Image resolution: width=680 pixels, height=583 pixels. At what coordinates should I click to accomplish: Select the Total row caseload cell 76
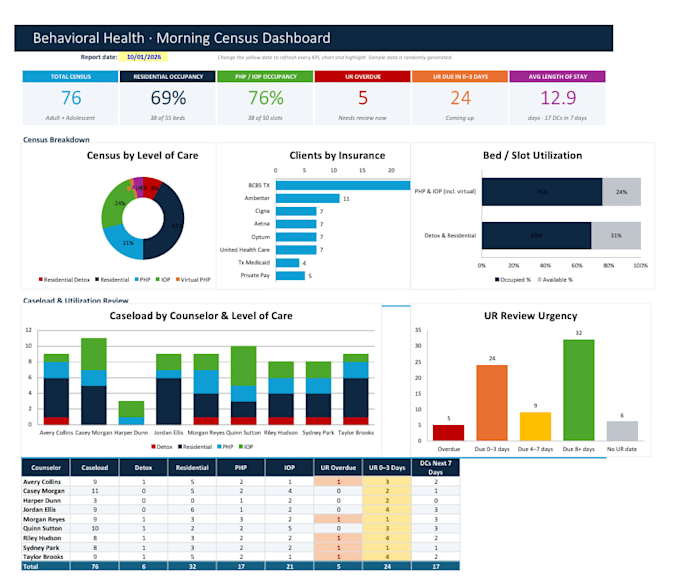pos(95,566)
